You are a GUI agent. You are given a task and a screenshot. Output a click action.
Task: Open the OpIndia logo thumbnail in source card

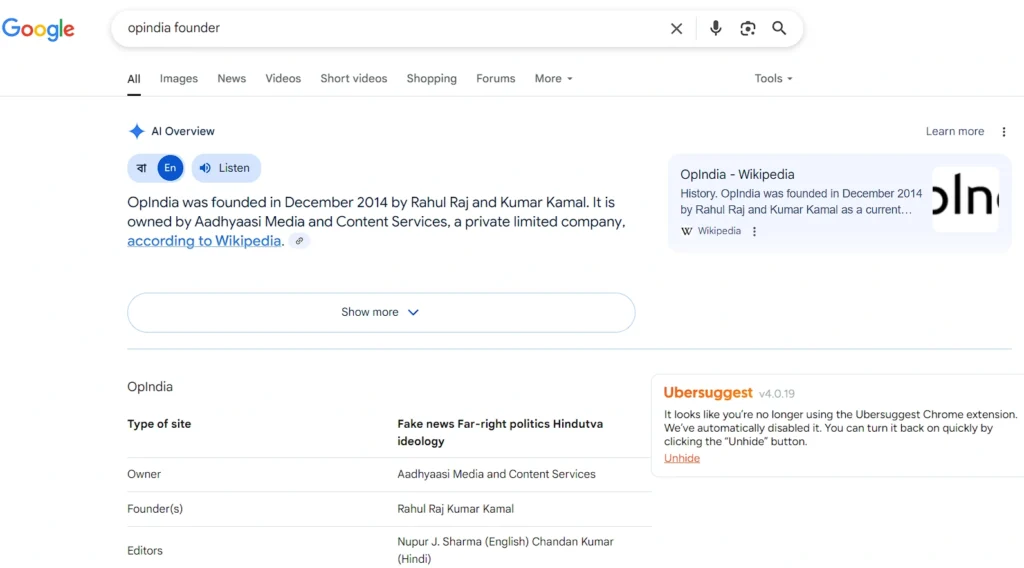pos(965,199)
